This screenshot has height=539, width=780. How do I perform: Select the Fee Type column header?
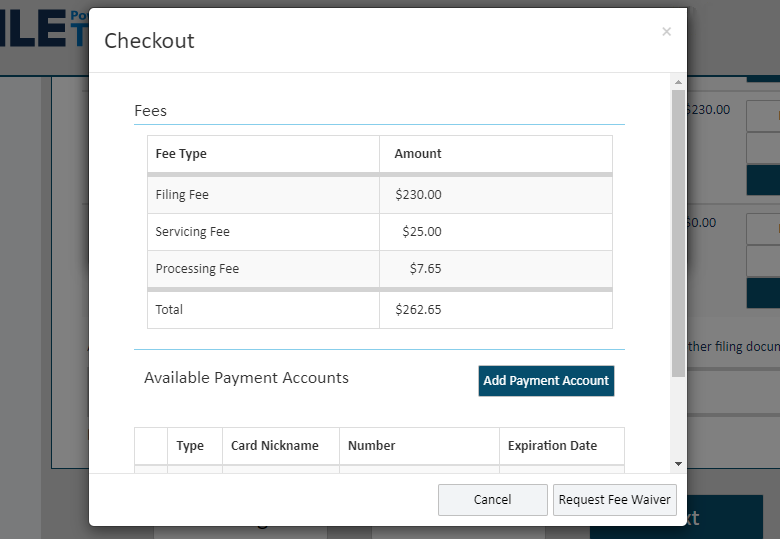(181, 154)
